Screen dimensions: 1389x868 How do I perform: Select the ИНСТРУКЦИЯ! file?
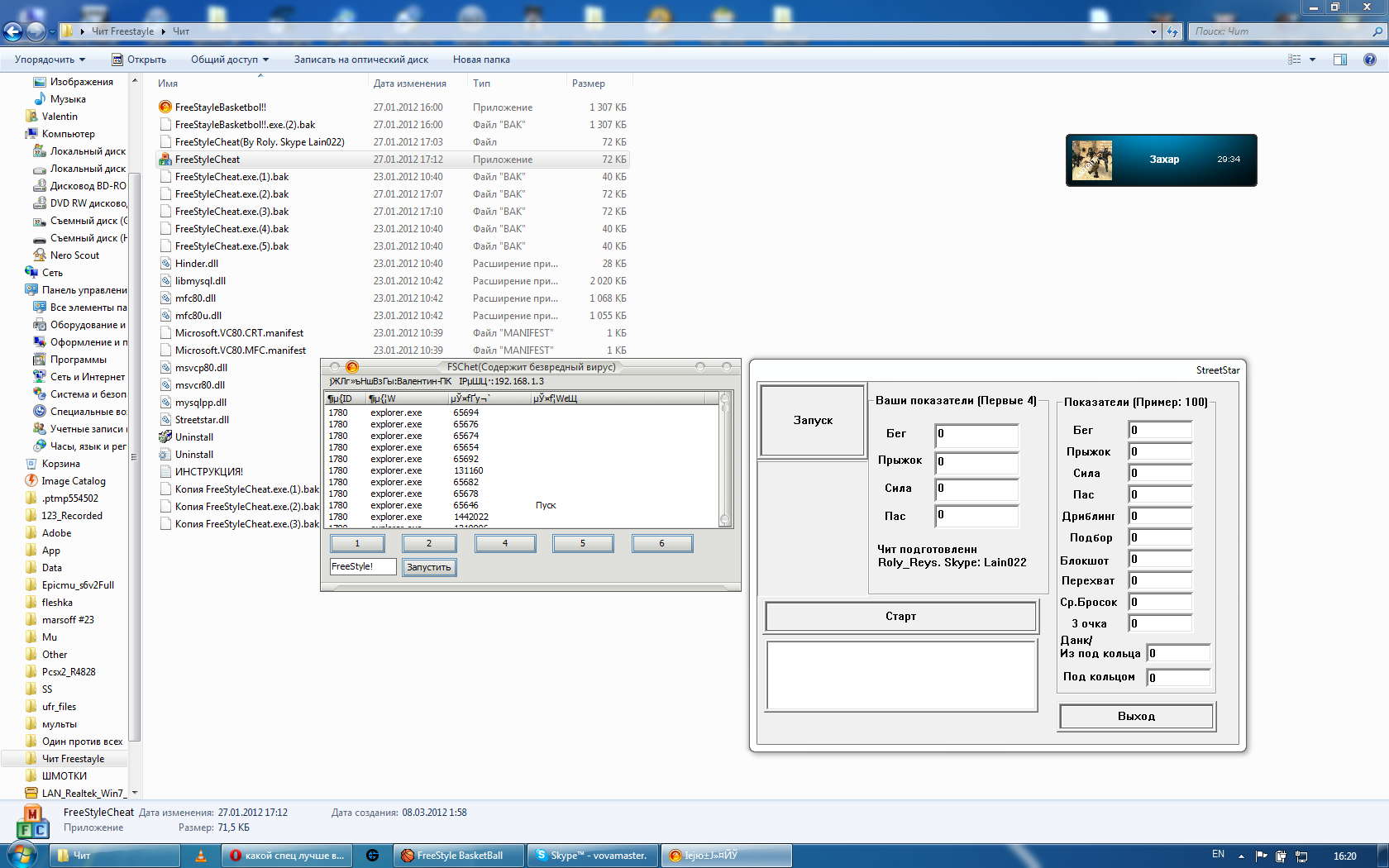(209, 472)
